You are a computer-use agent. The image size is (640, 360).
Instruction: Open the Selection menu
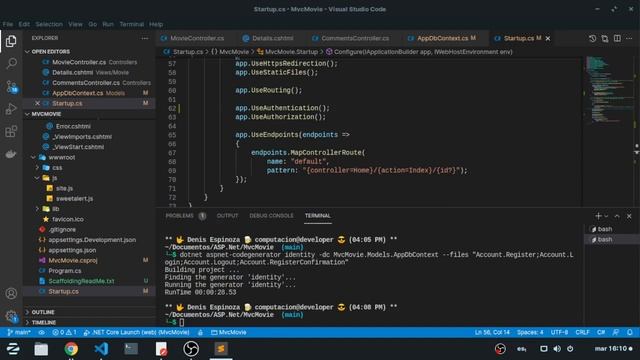click(x=49, y=24)
